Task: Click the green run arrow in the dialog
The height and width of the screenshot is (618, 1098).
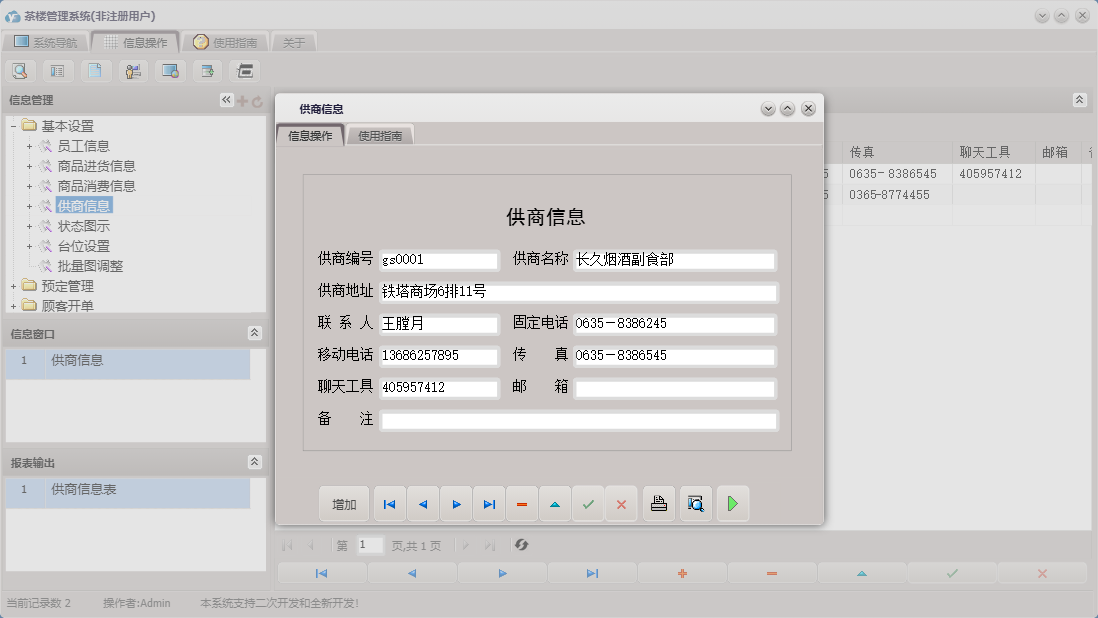Action: (733, 504)
